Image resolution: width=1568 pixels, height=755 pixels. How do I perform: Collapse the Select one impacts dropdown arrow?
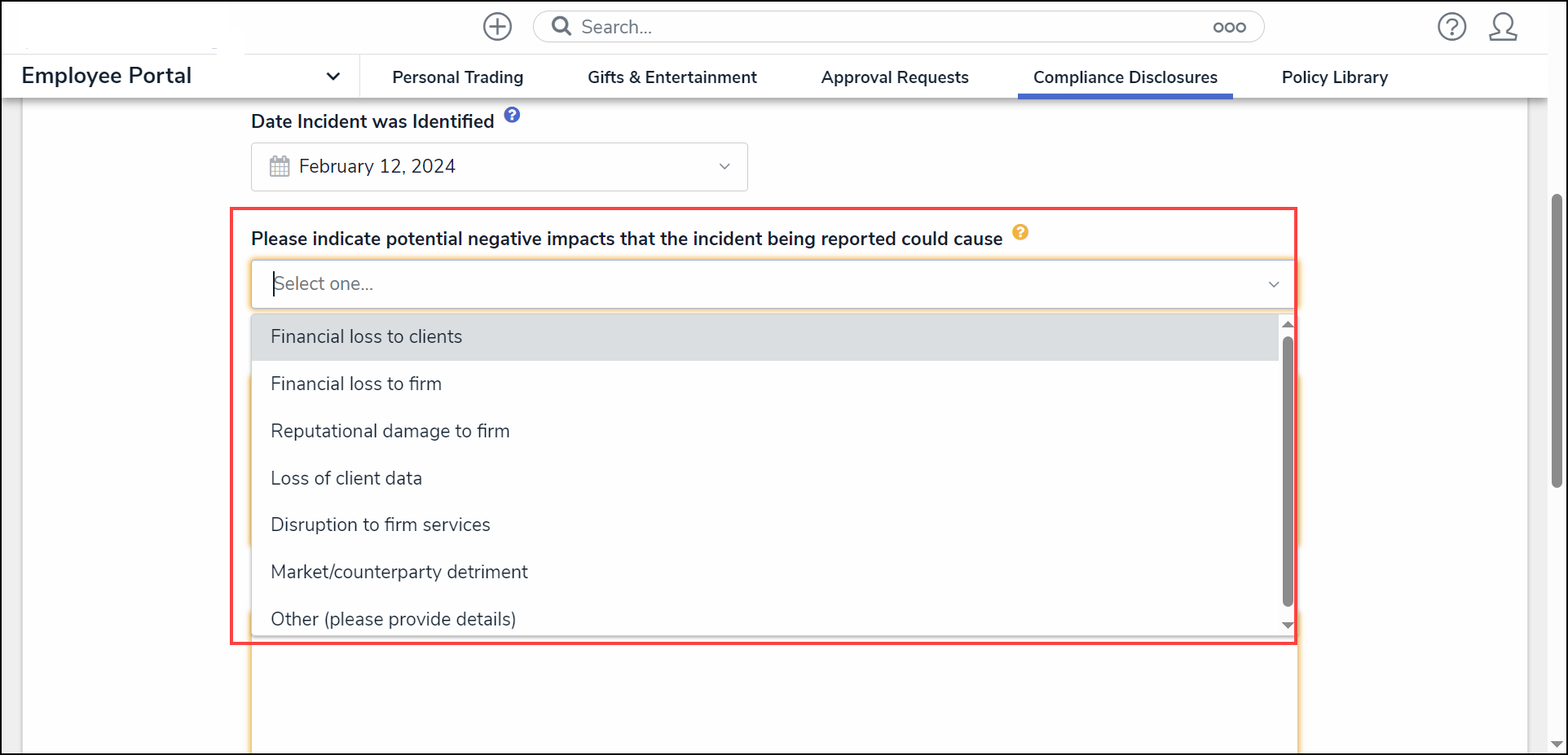[1273, 284]
